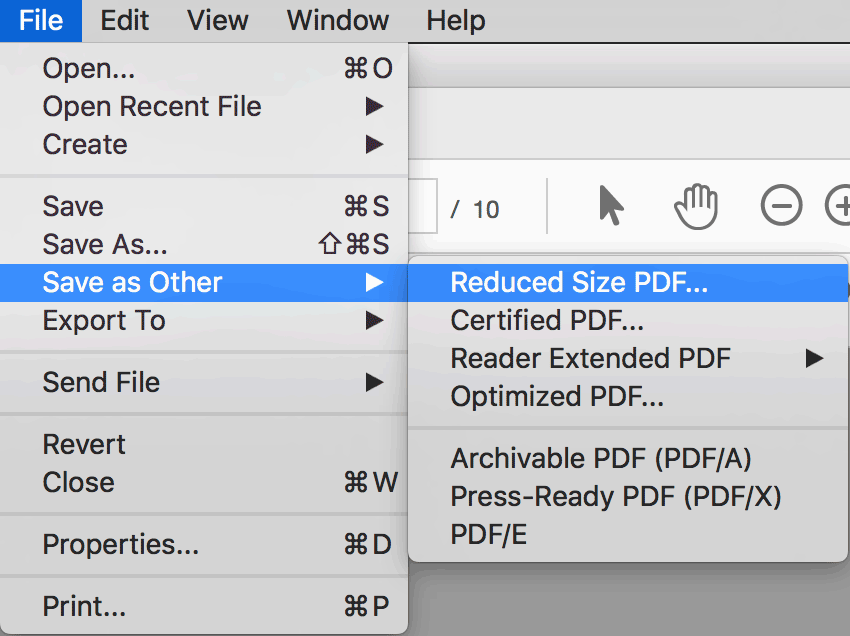Activate the Hand pan tool

coord(696,207)
